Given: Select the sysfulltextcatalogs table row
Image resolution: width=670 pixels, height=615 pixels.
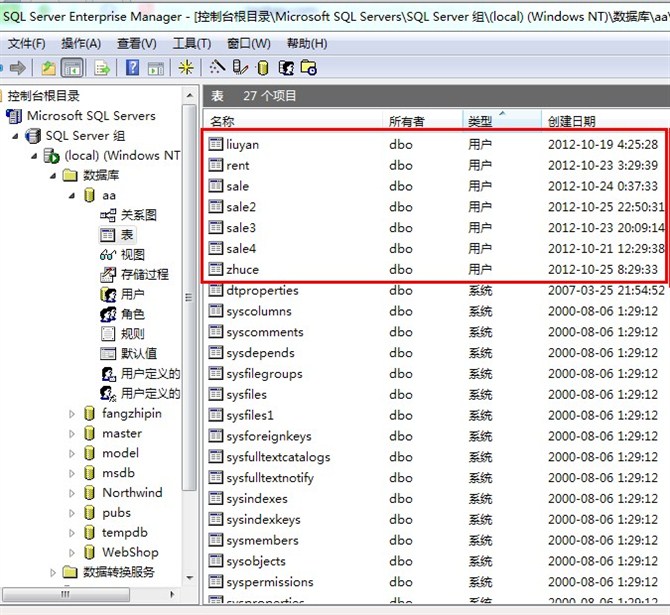Looking at the screenshot, I should click(x=436, y=457).
